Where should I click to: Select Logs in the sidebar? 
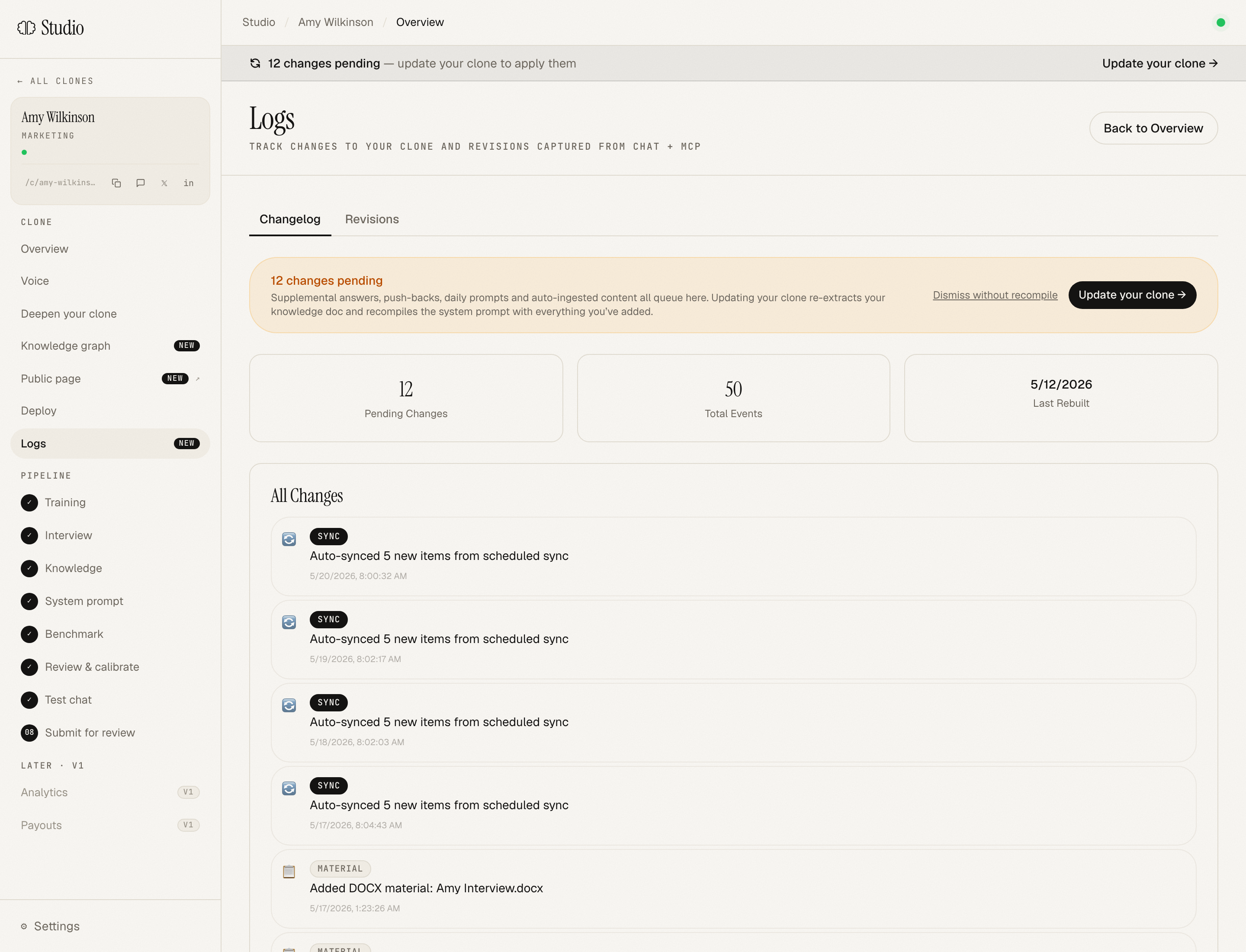pyautogui.click(x=110, y=444)
